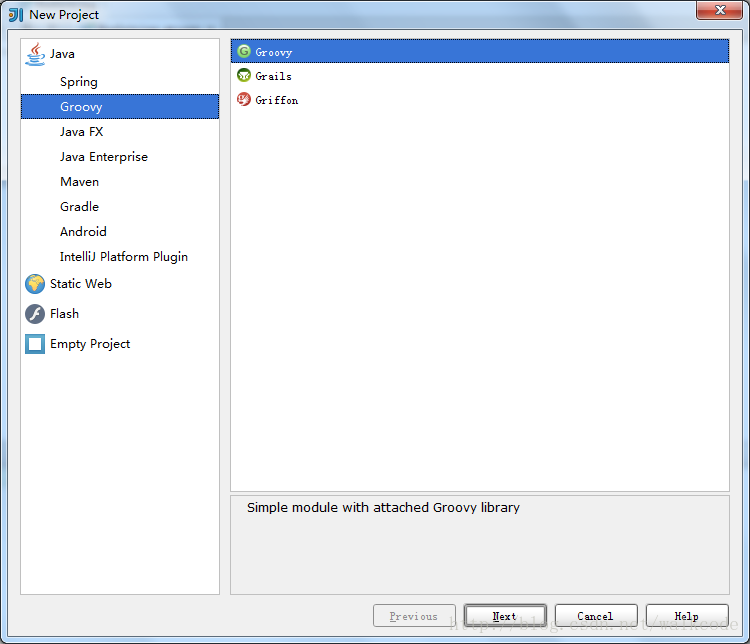The width and height of the screenshot is (750, 644).
Task: Select the Java category label
Action: [x=62, y=54]
